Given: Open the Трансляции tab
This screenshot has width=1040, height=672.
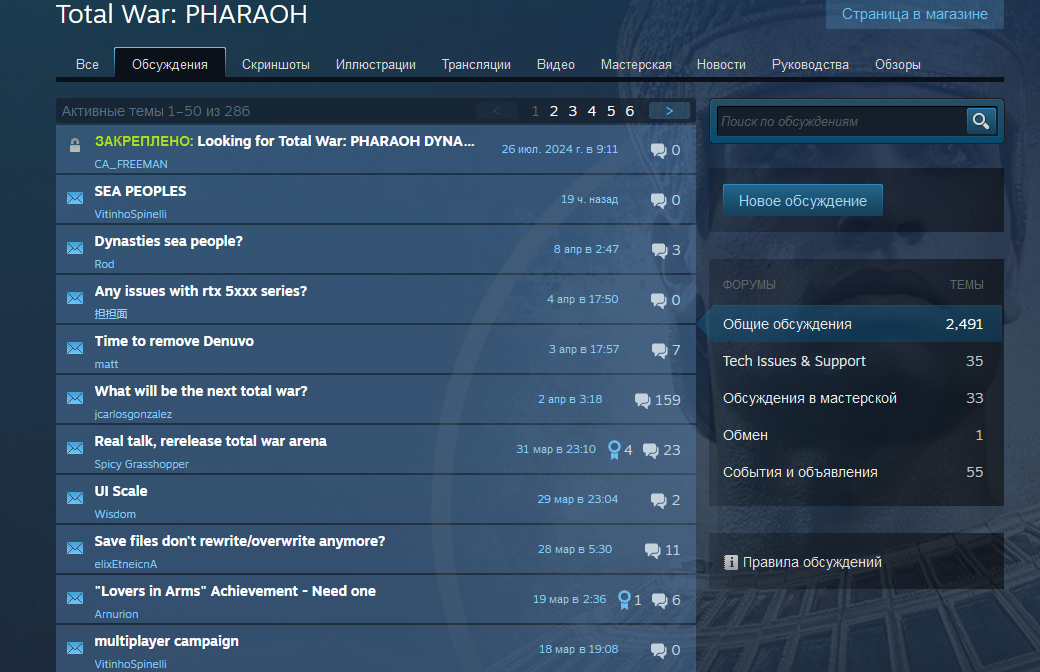Looking at the screenshot, I should coord(476,64).
